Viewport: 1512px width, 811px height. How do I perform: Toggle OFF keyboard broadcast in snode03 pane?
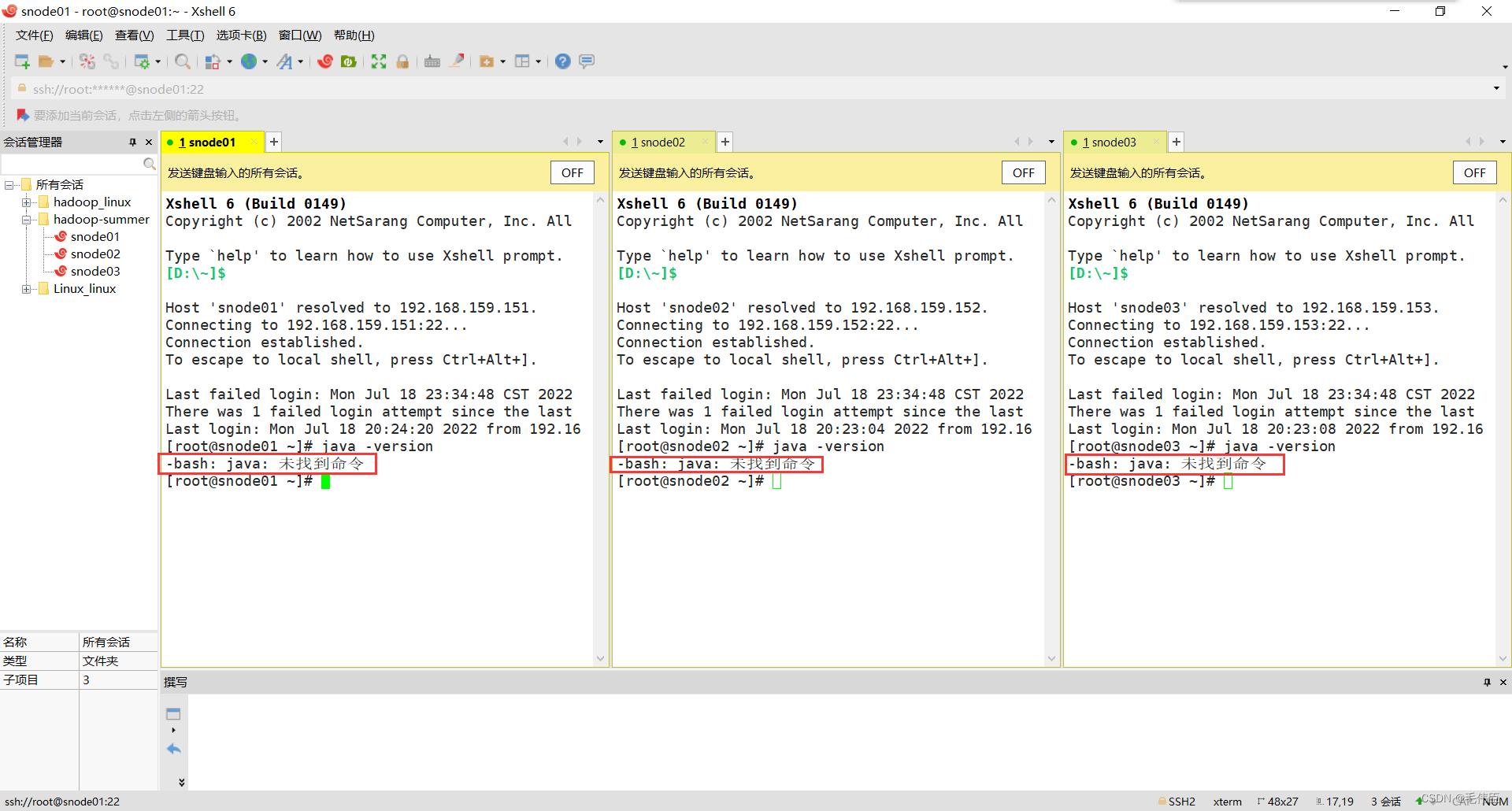pos(1475,172)
